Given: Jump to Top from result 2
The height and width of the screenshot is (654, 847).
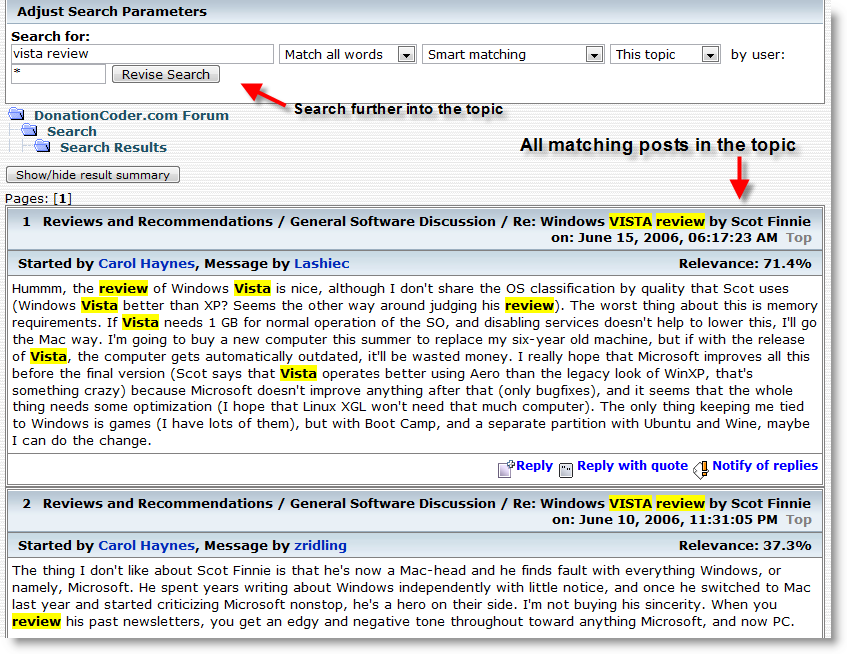Looking at the screenshot, I should (799, 520).
